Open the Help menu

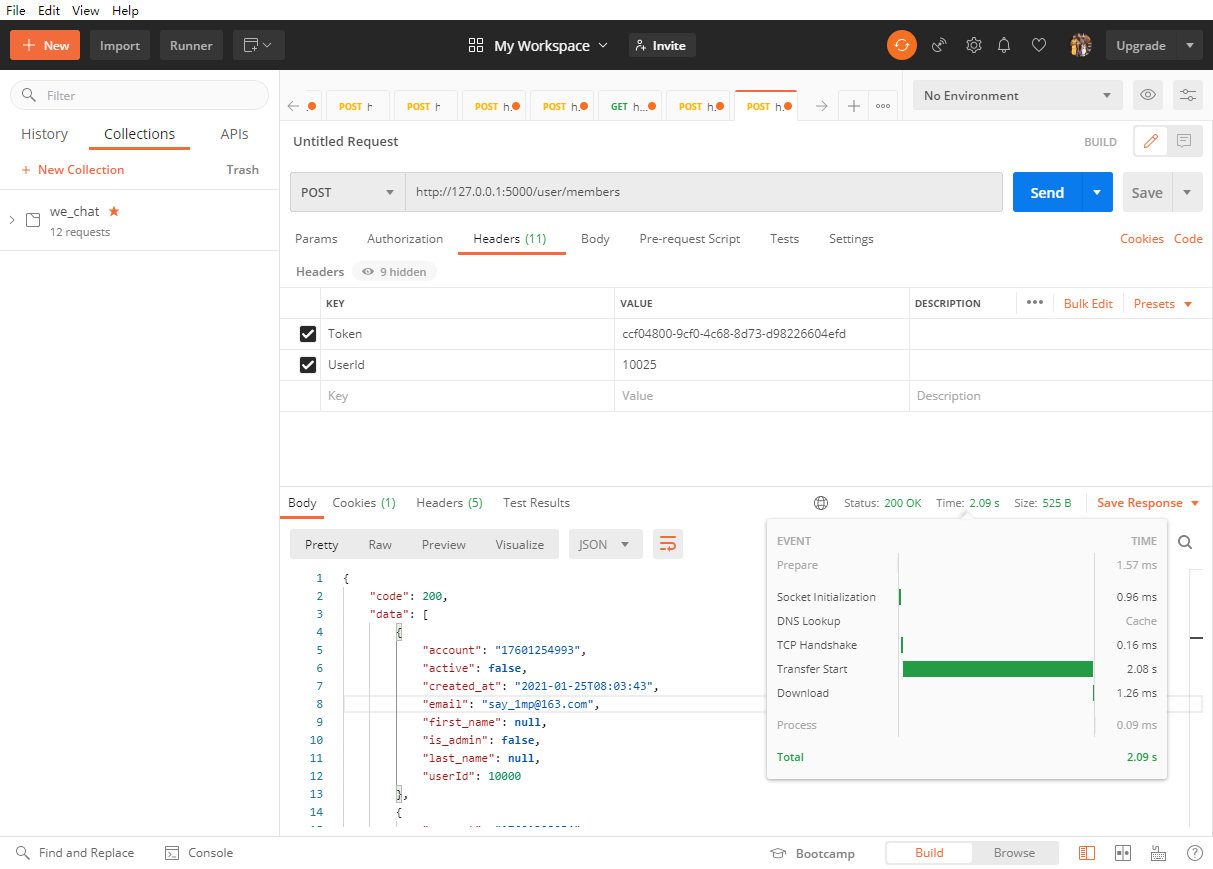[x=125, y=10]
